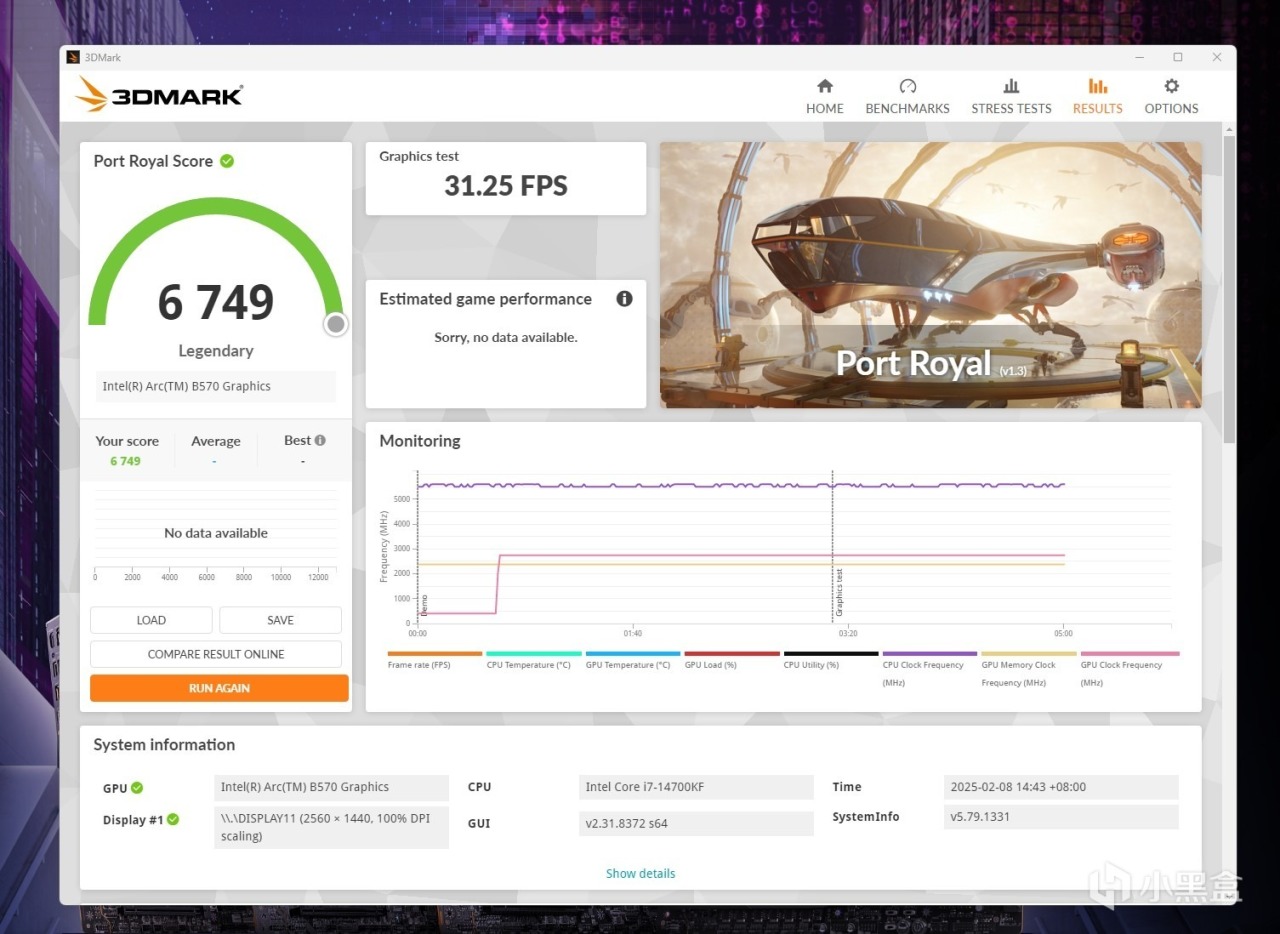Image resolution: width=1280 pixels, height=934 pixels.
Task: Click the orange RUN AGAIN button
Action: 219,688
